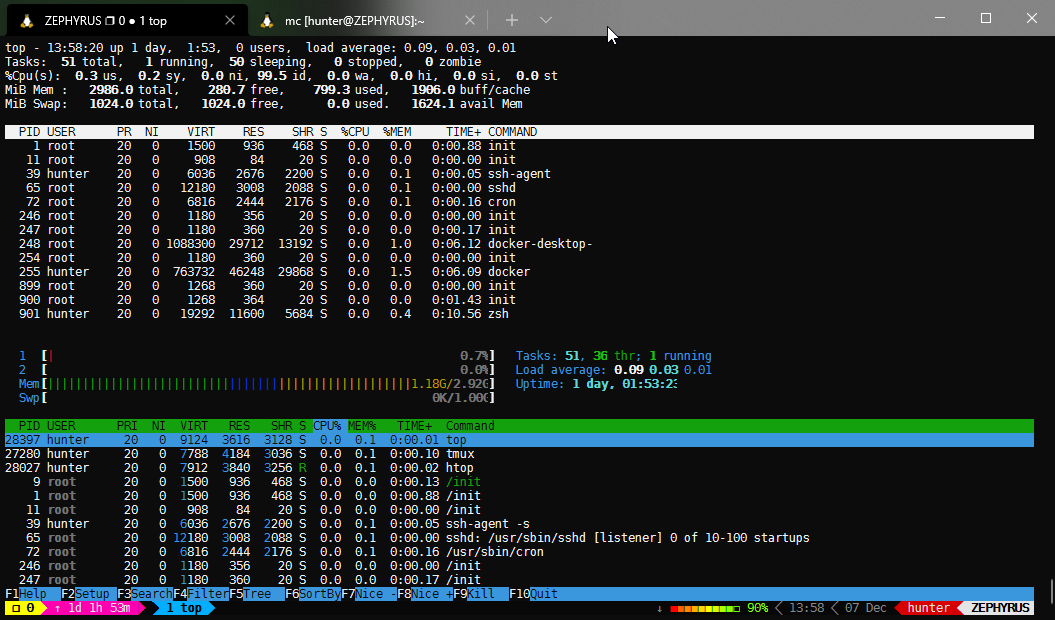Click the down arrow indicator in tmux status
Screen dimensions: 1055x620
point(659,608)
